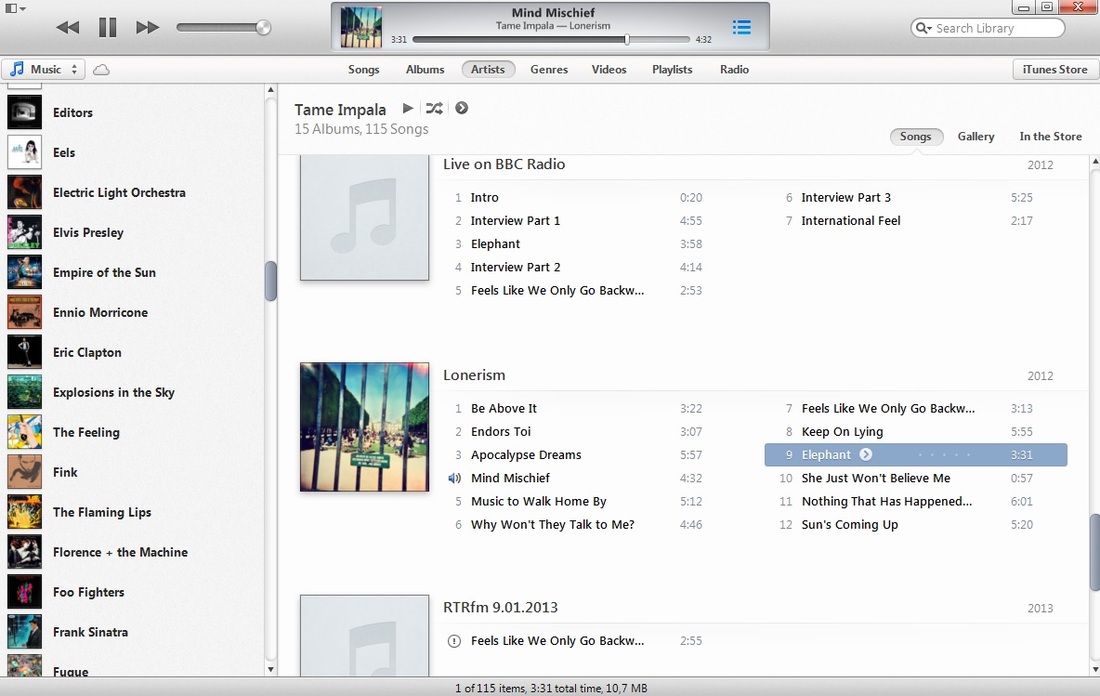Click artist list scroll down arrow
1100x696 pixels.
(x=271, y=669)
